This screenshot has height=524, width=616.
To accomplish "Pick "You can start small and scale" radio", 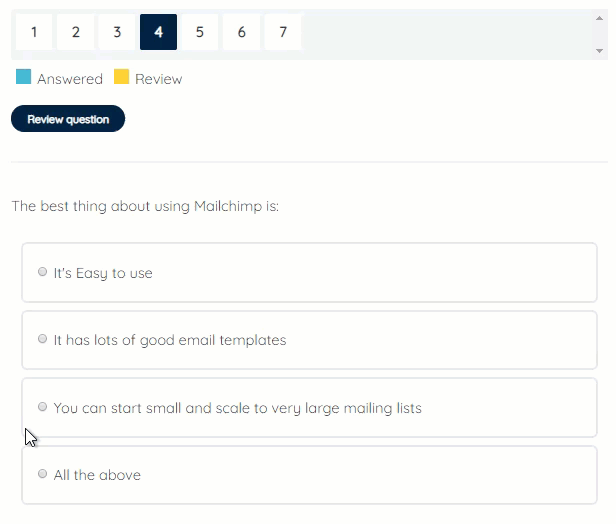I will click(42, 407).
